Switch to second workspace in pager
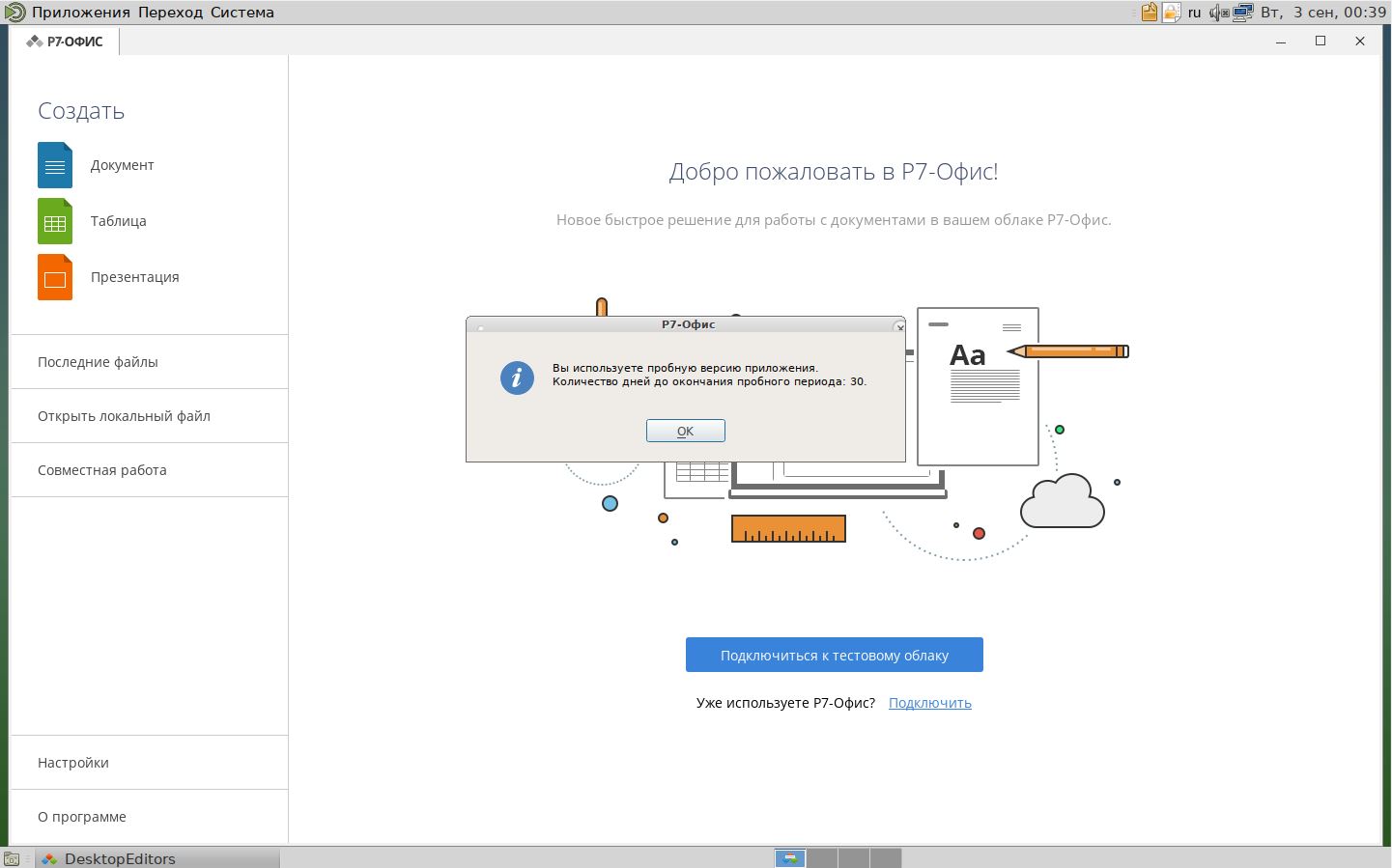The height and width of the screenshot is (868, 1392). (x=822, y=857)
